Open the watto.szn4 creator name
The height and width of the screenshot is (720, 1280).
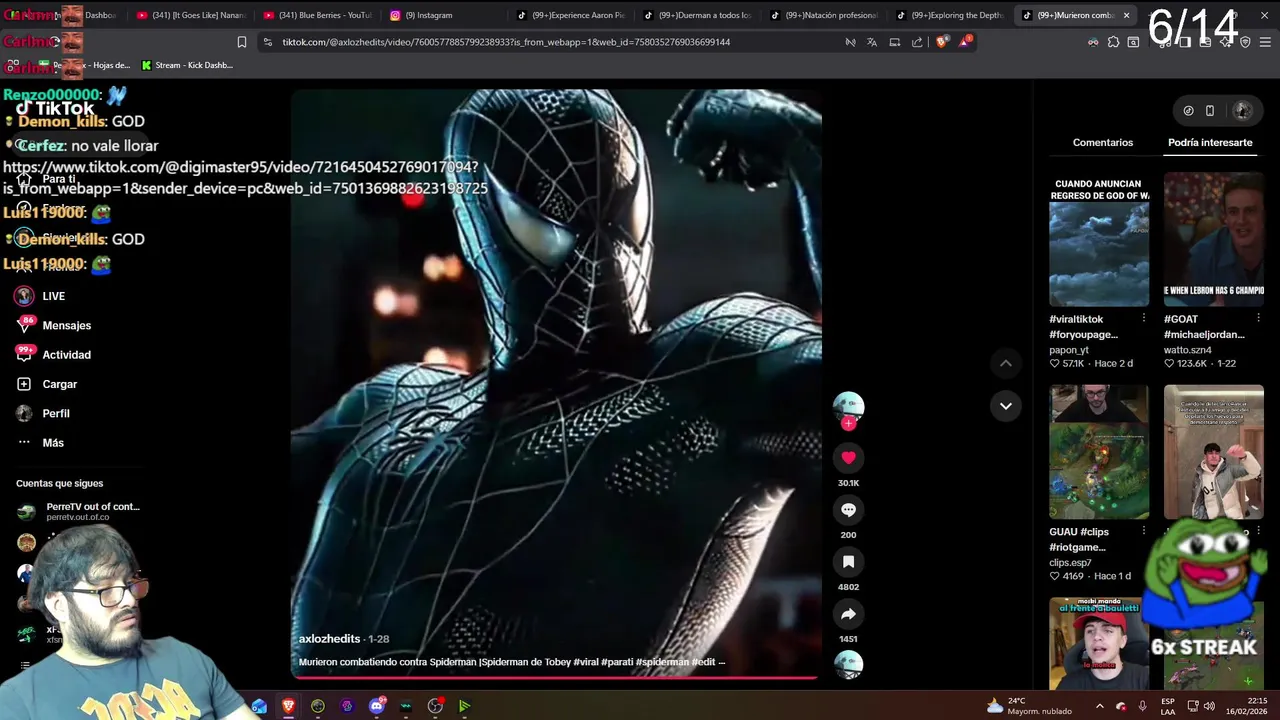[1188, 350]
